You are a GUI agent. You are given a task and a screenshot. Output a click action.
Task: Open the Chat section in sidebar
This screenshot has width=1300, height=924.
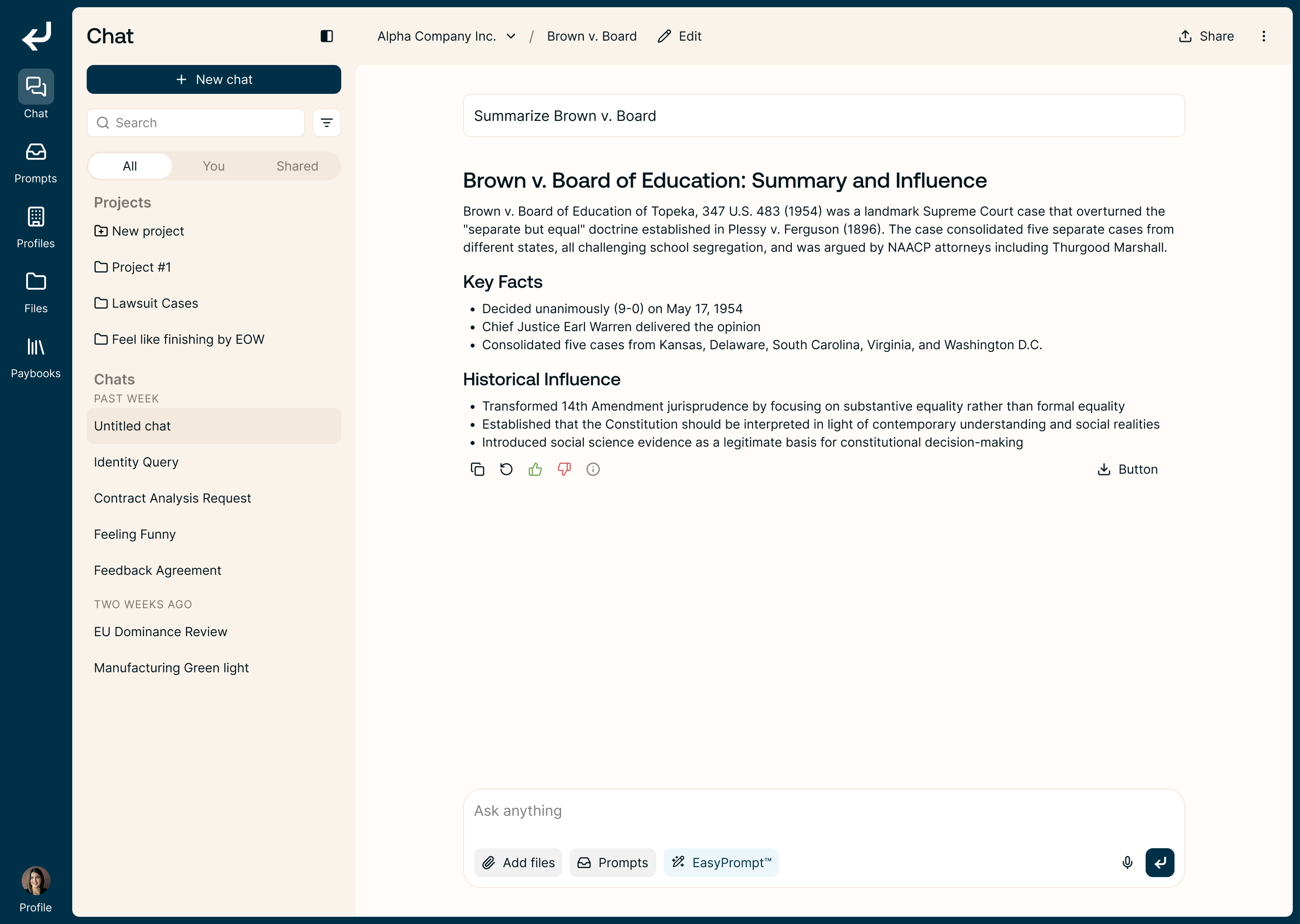pyautogui.click(x=36, y=94)
